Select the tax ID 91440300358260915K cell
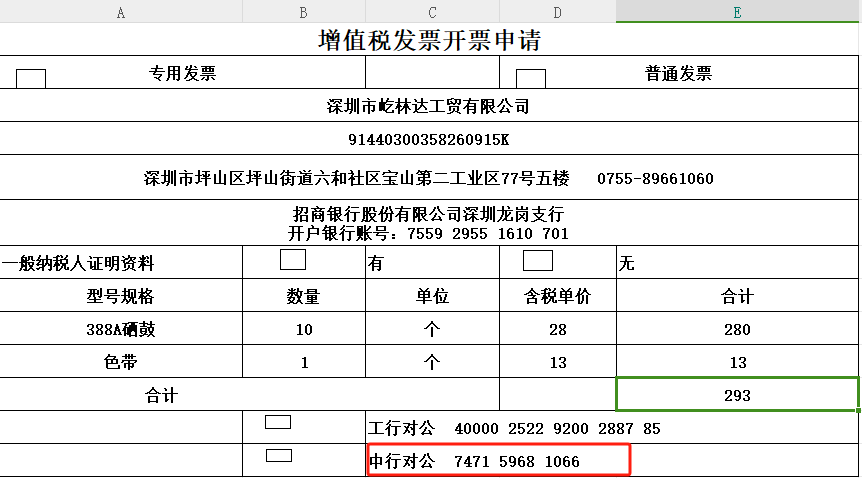 (430, 139)
